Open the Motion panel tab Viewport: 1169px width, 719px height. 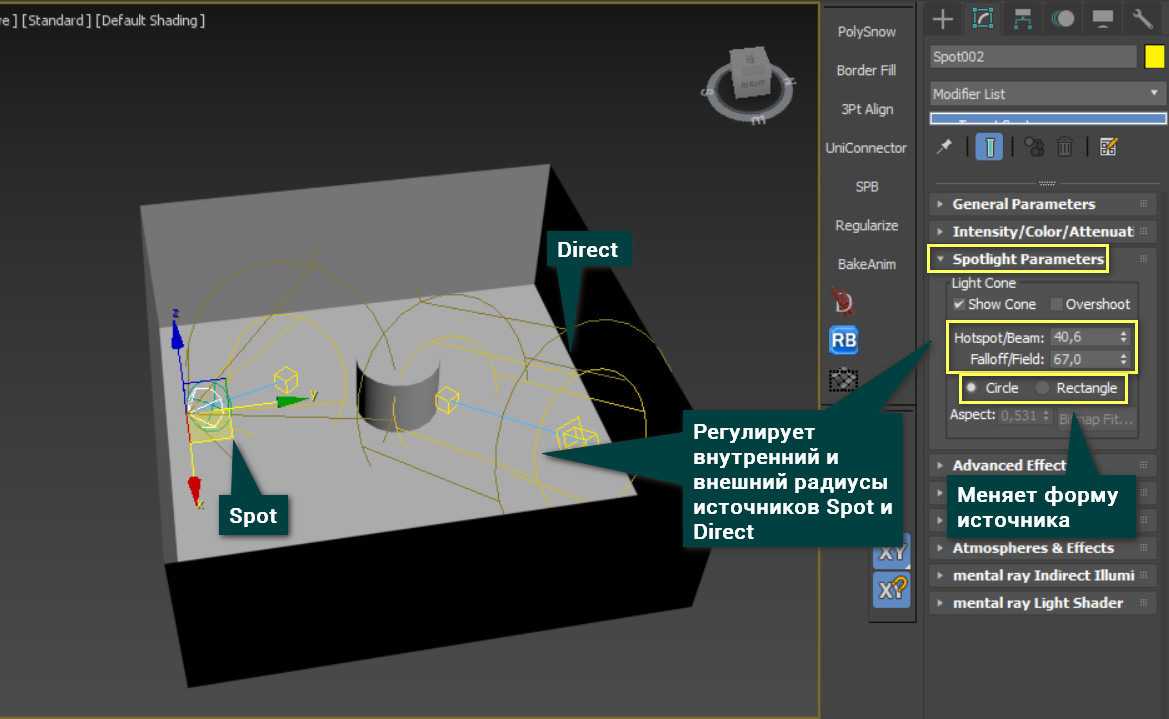pos(1063,18)
